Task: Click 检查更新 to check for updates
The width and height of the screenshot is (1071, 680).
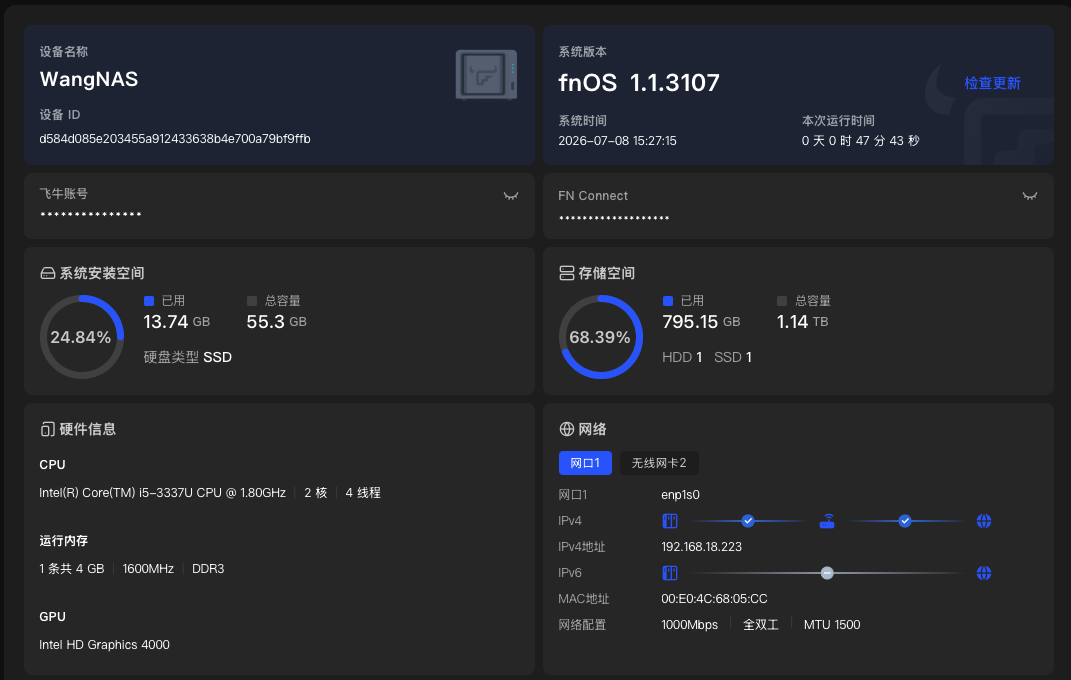Action: point(992,83)
